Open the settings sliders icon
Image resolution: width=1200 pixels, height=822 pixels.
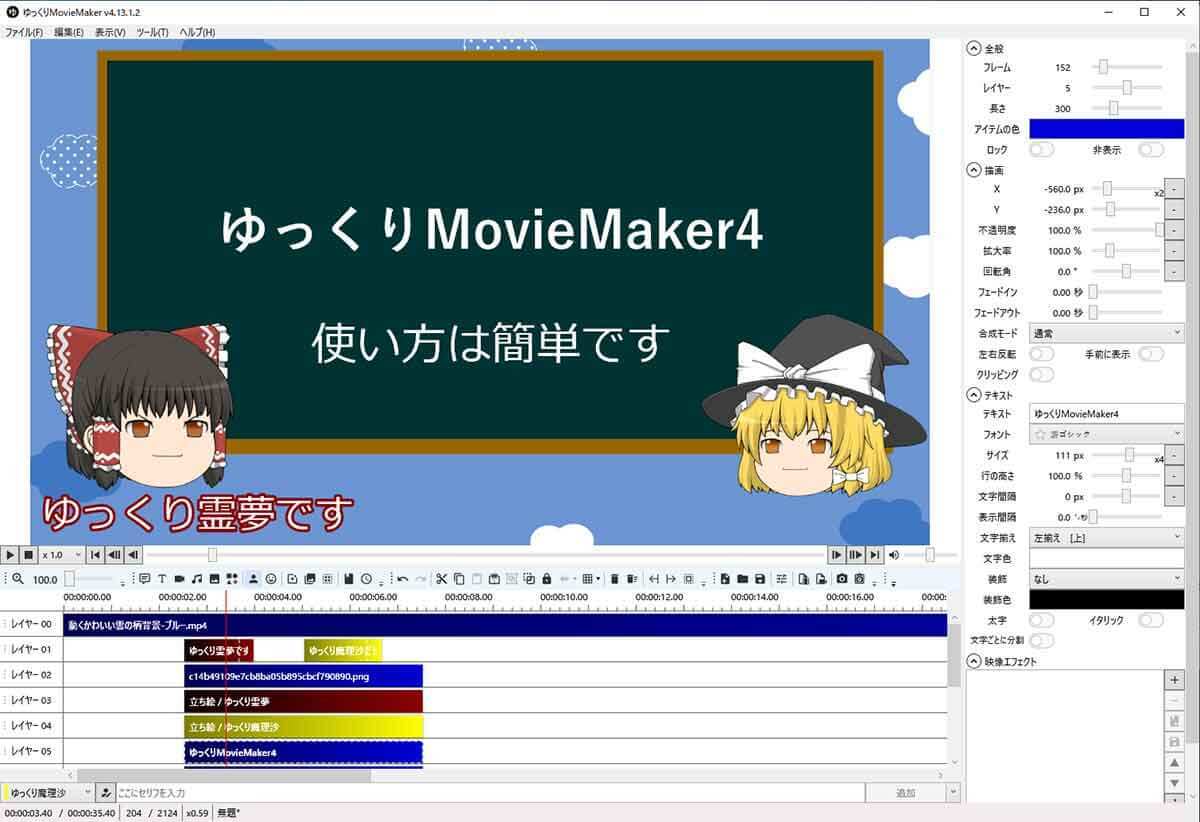point(782,579)
